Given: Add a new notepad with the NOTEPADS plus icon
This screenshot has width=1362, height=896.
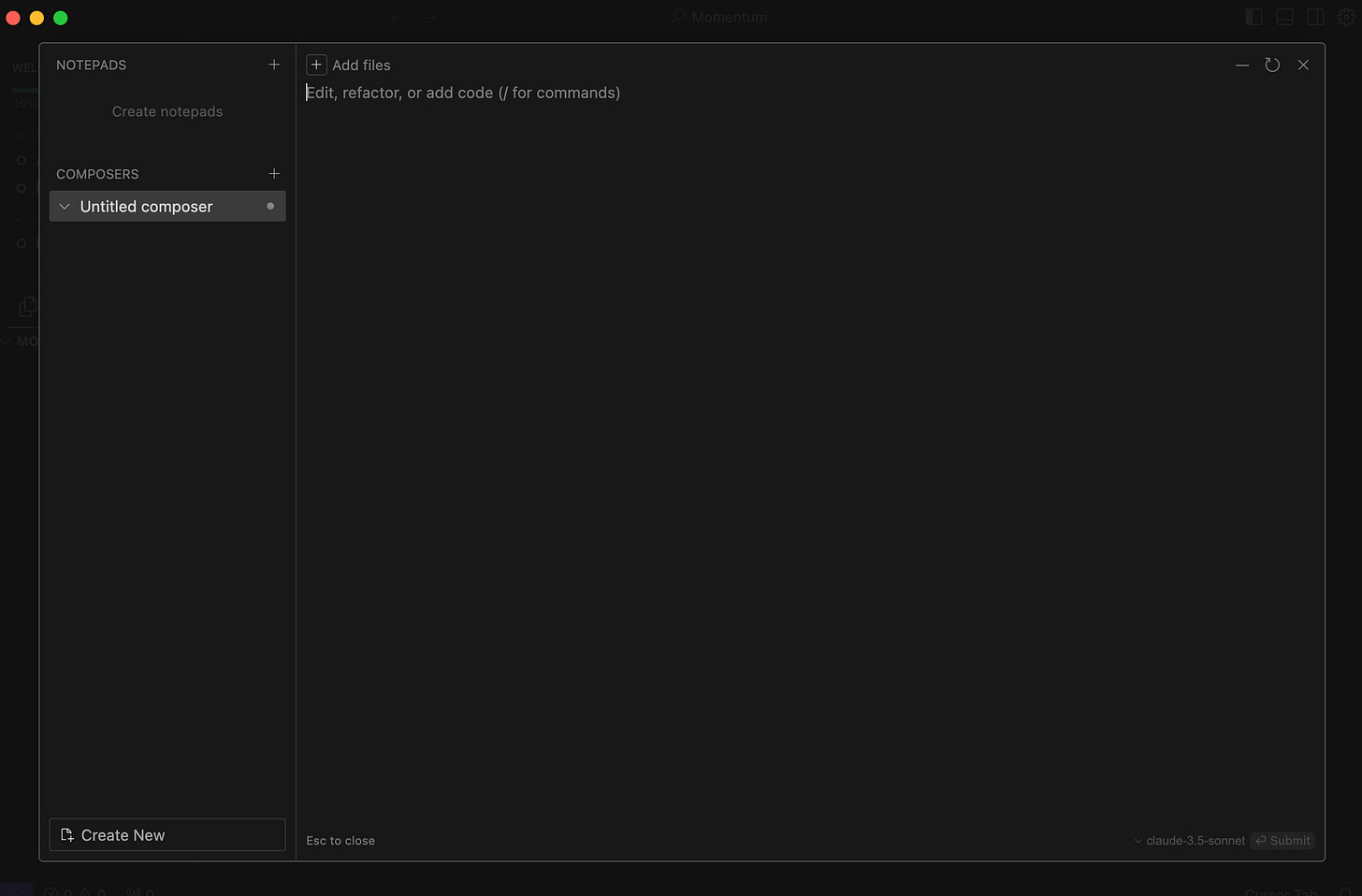Looking at the screenshot, I should [274, 65].
